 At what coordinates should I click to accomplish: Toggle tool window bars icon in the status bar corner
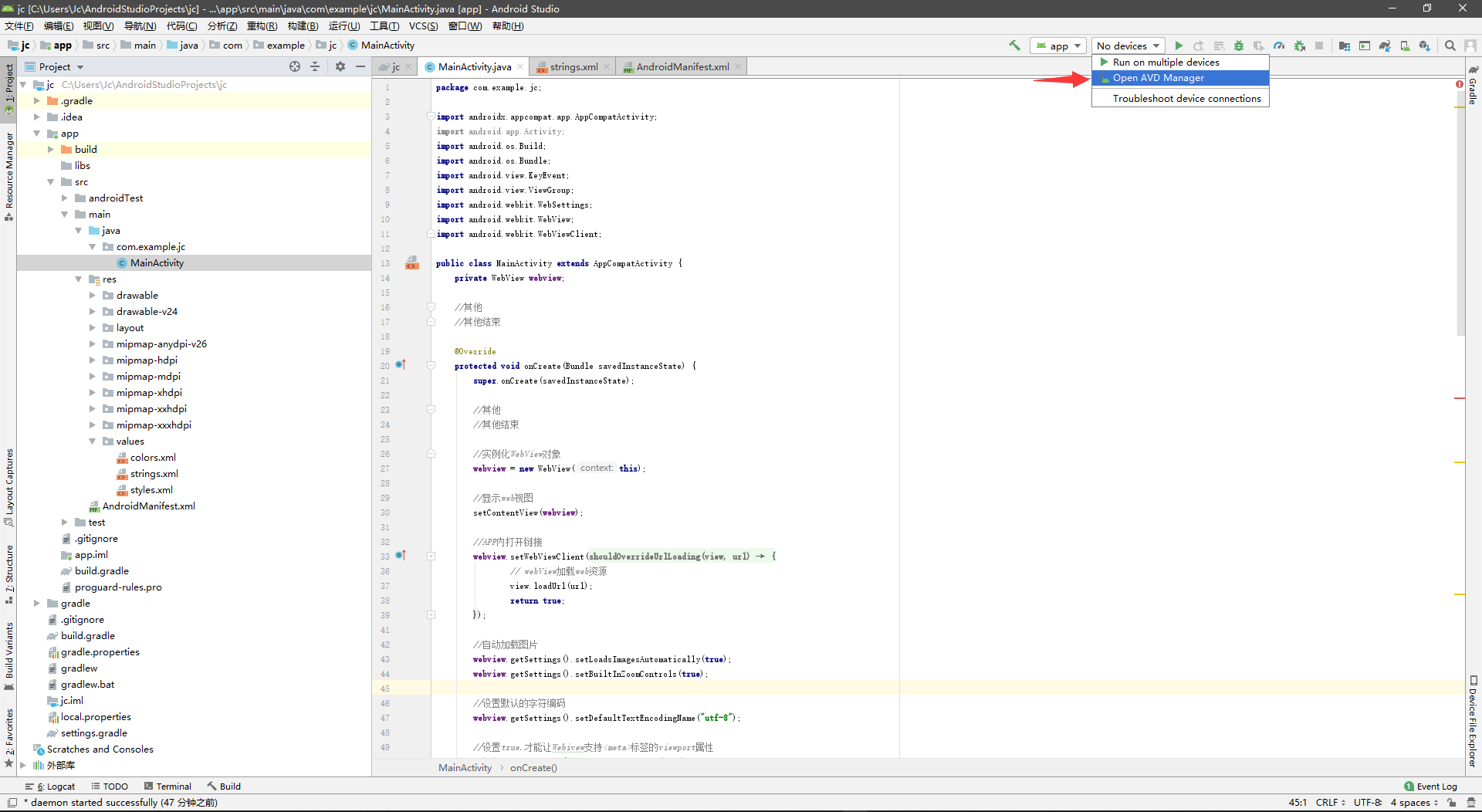point(12,803)
